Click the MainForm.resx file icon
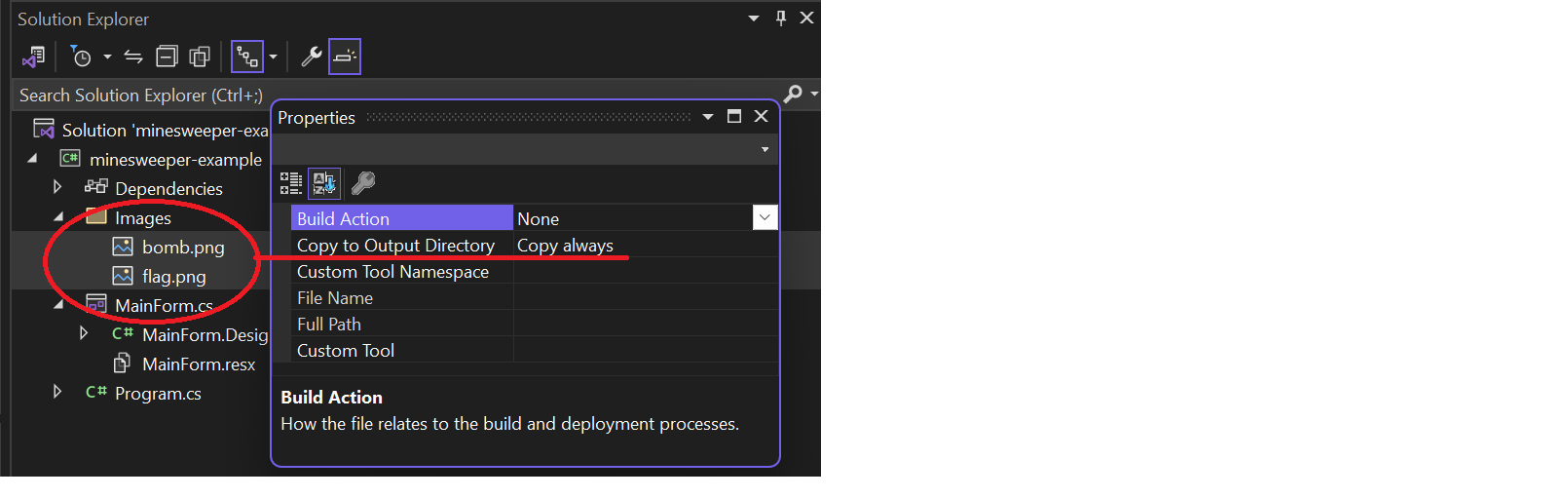The image size is (1568, 498). click(x=122, y=363)
